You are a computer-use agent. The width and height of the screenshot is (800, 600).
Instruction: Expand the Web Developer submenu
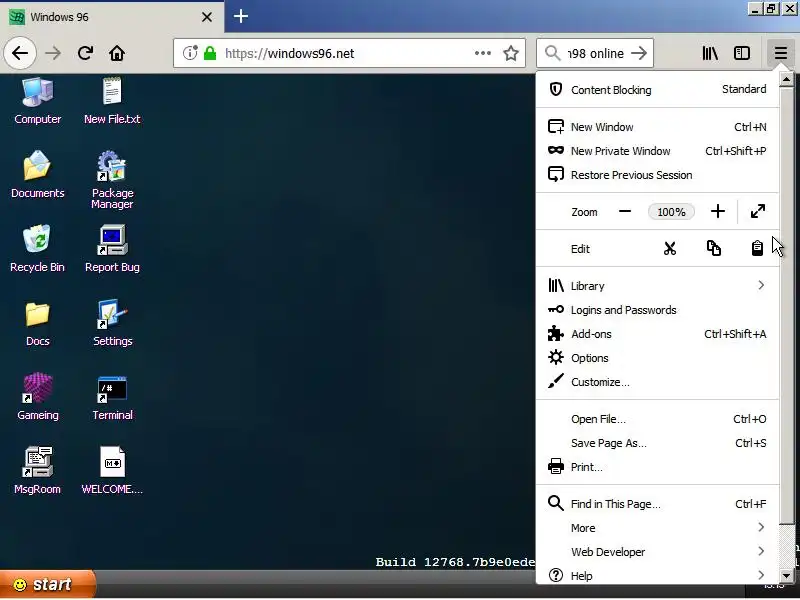click(657, 552)
